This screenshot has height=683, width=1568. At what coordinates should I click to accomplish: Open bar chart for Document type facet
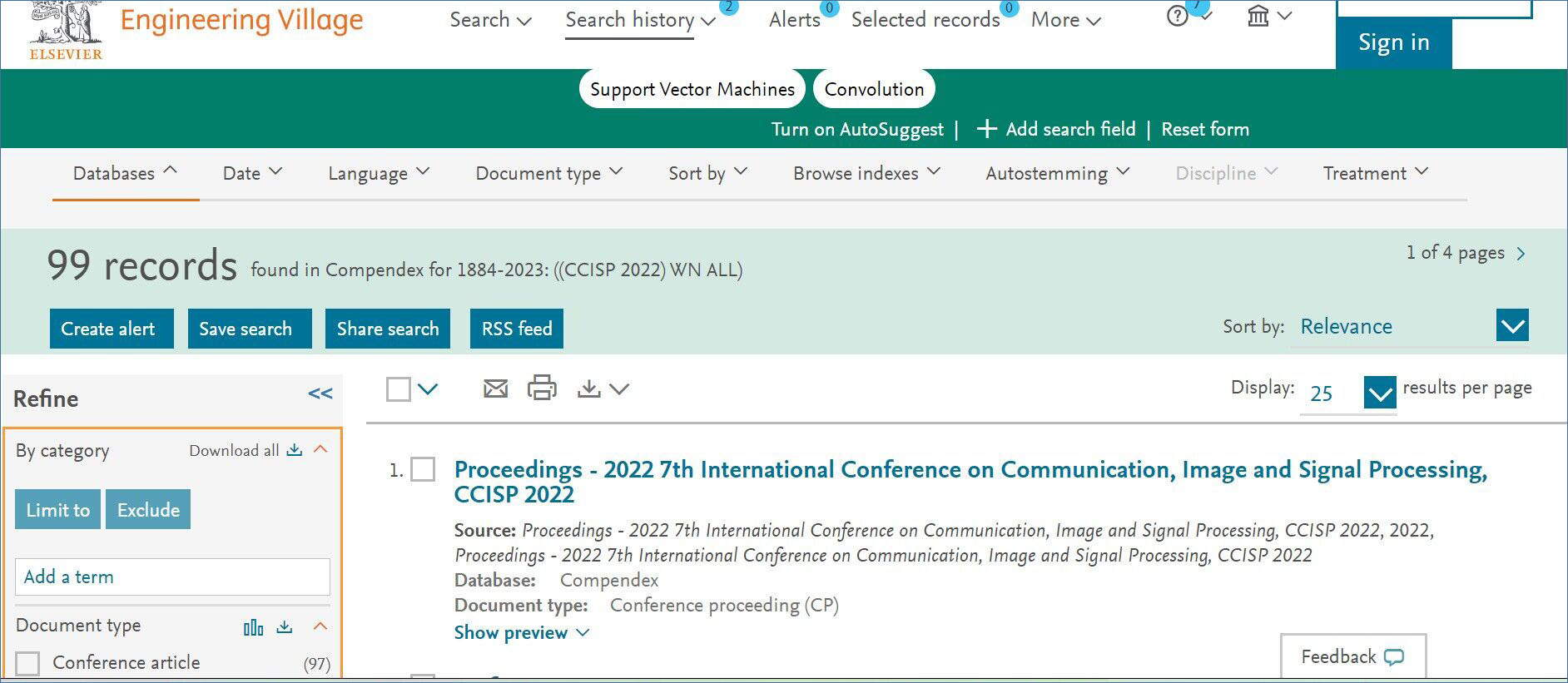pos(253,627)
